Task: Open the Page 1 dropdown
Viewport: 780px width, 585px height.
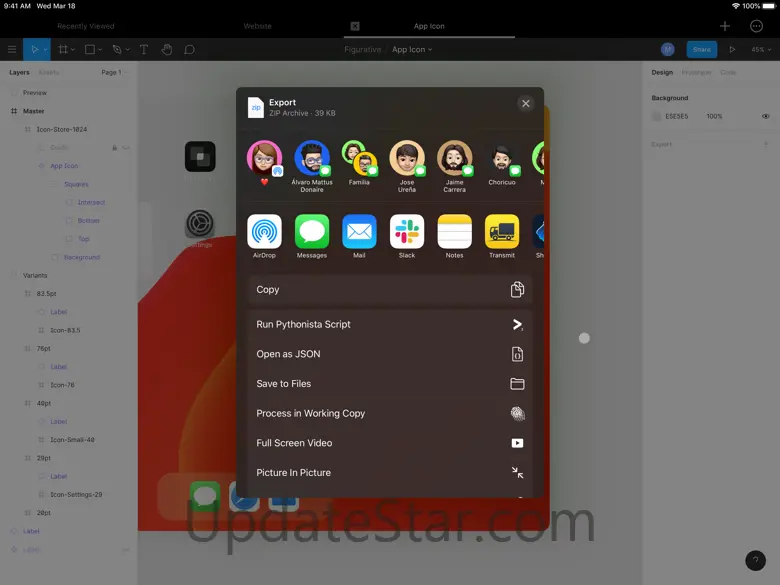Action: click(114, 72)
